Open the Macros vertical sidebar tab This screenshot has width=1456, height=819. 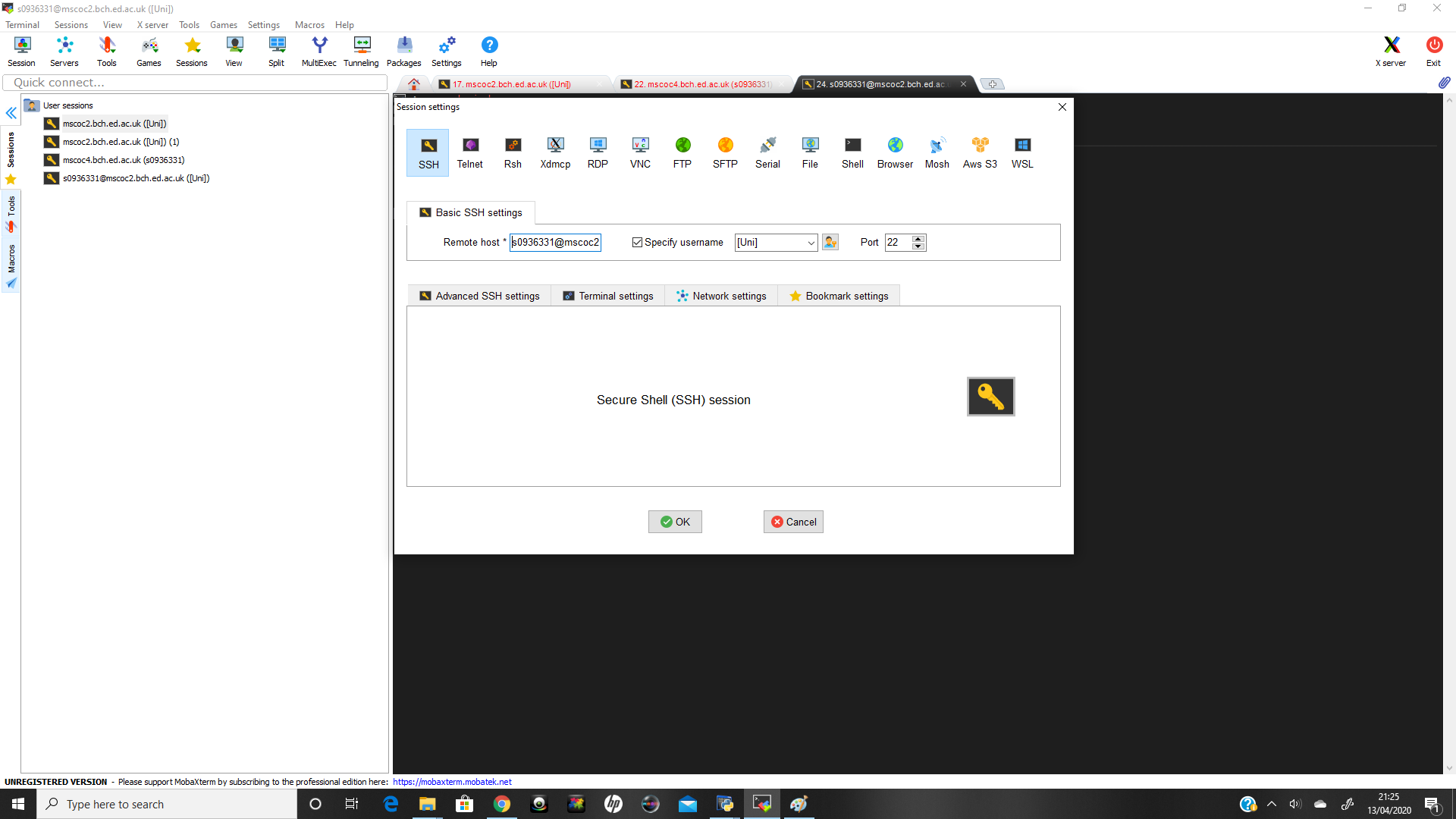pyautogui.click(x=11, y=265)
